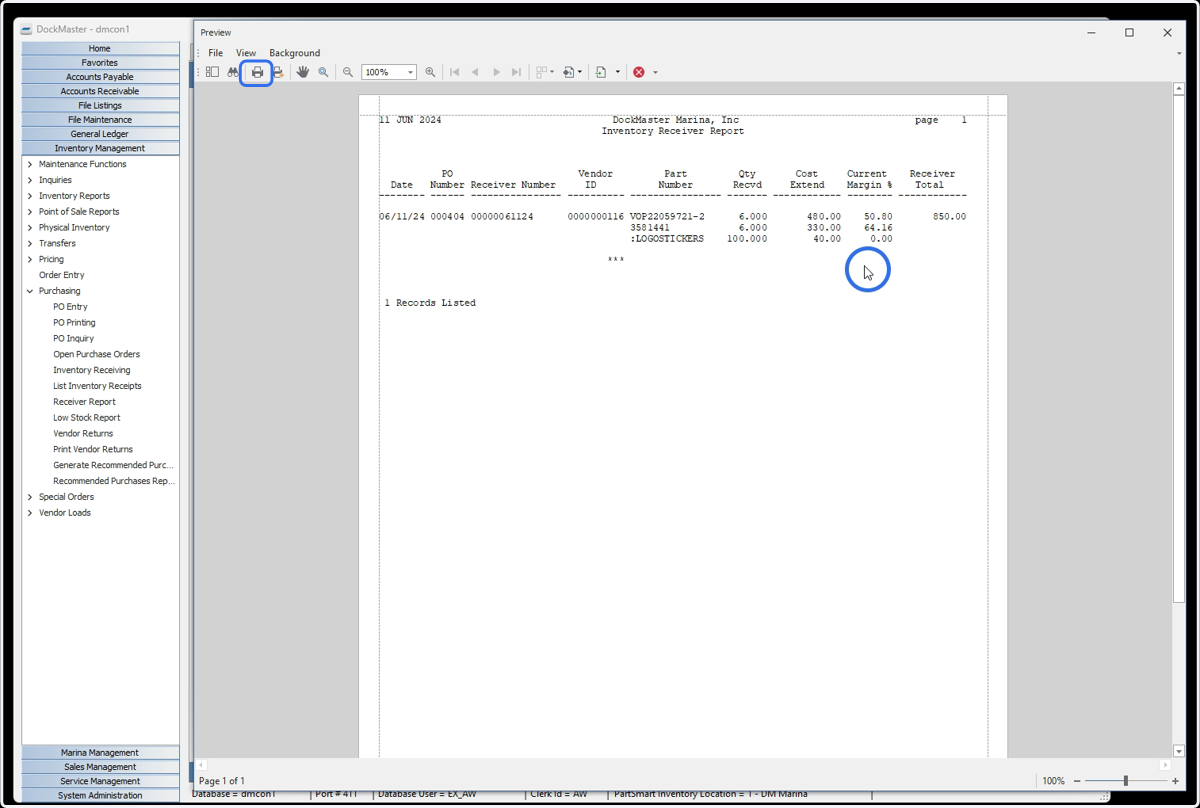Select Receiver Report item
Image resolution: width=1200 pixels, height=808 pixels.
84,402
